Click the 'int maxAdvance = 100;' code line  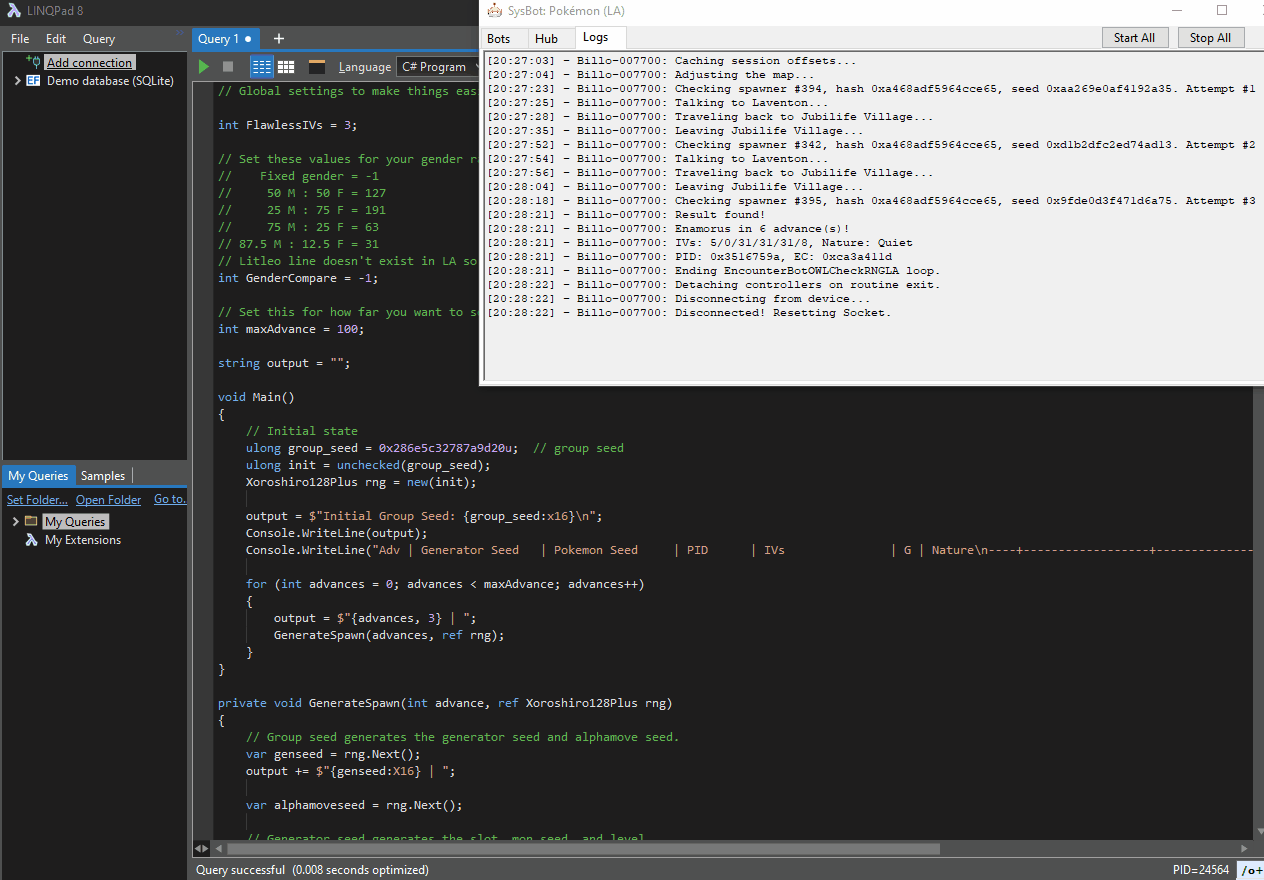pos(291,329)
